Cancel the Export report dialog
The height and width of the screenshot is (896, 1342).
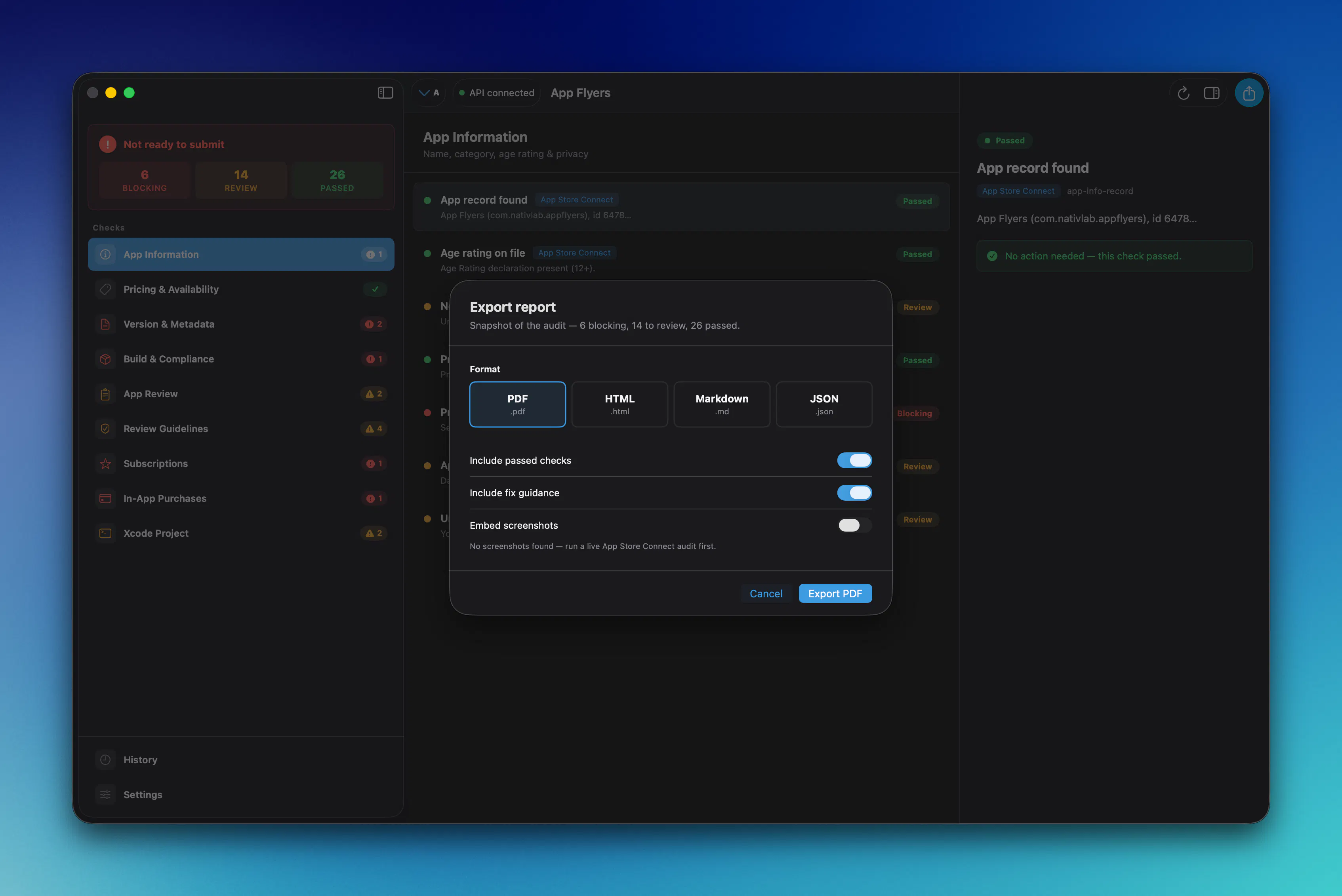[x=766, y=593]
